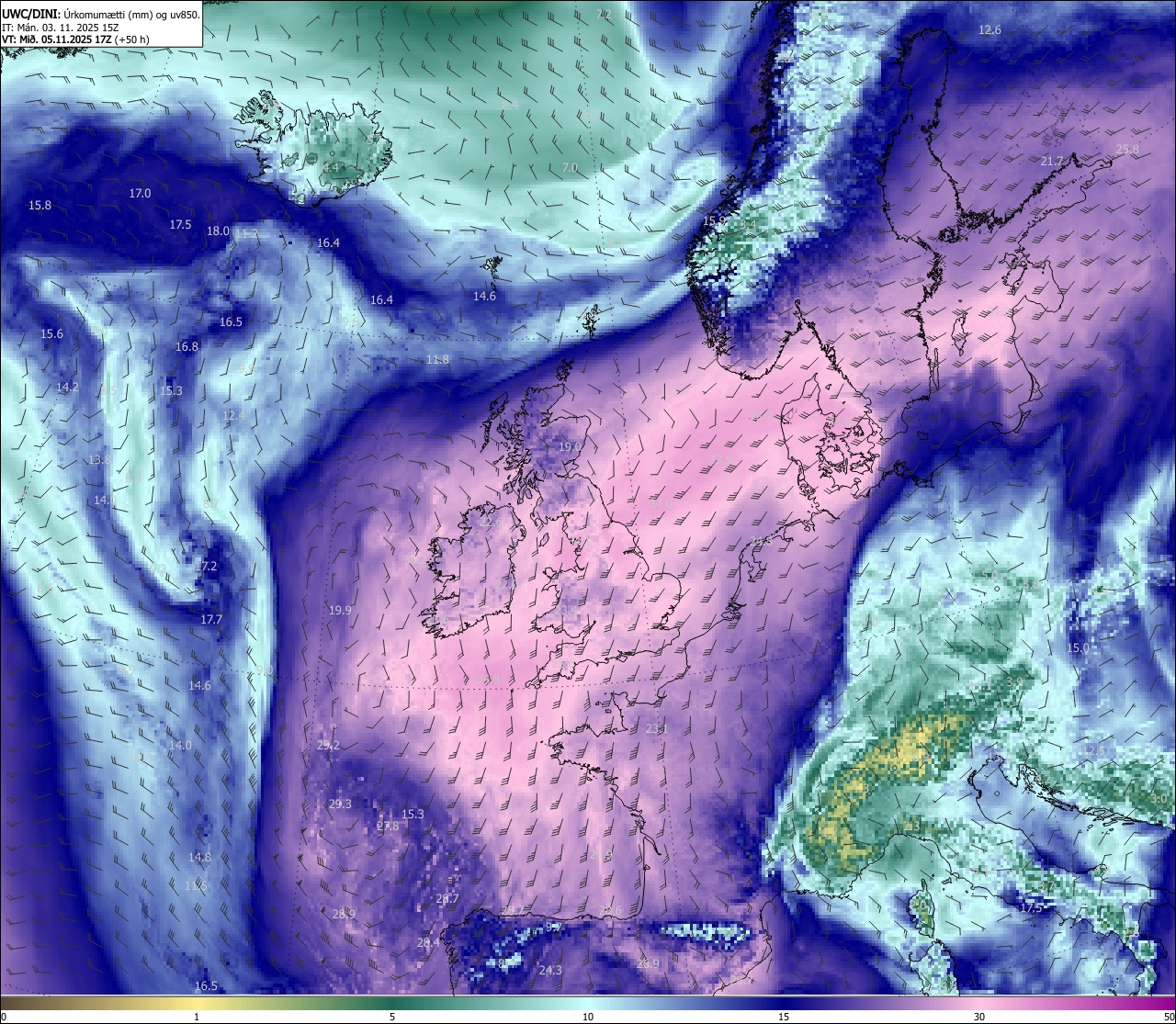Click the 19.9 value label west of Ireland
This screenshot has height=1024, width=1176.
point(340,611)
